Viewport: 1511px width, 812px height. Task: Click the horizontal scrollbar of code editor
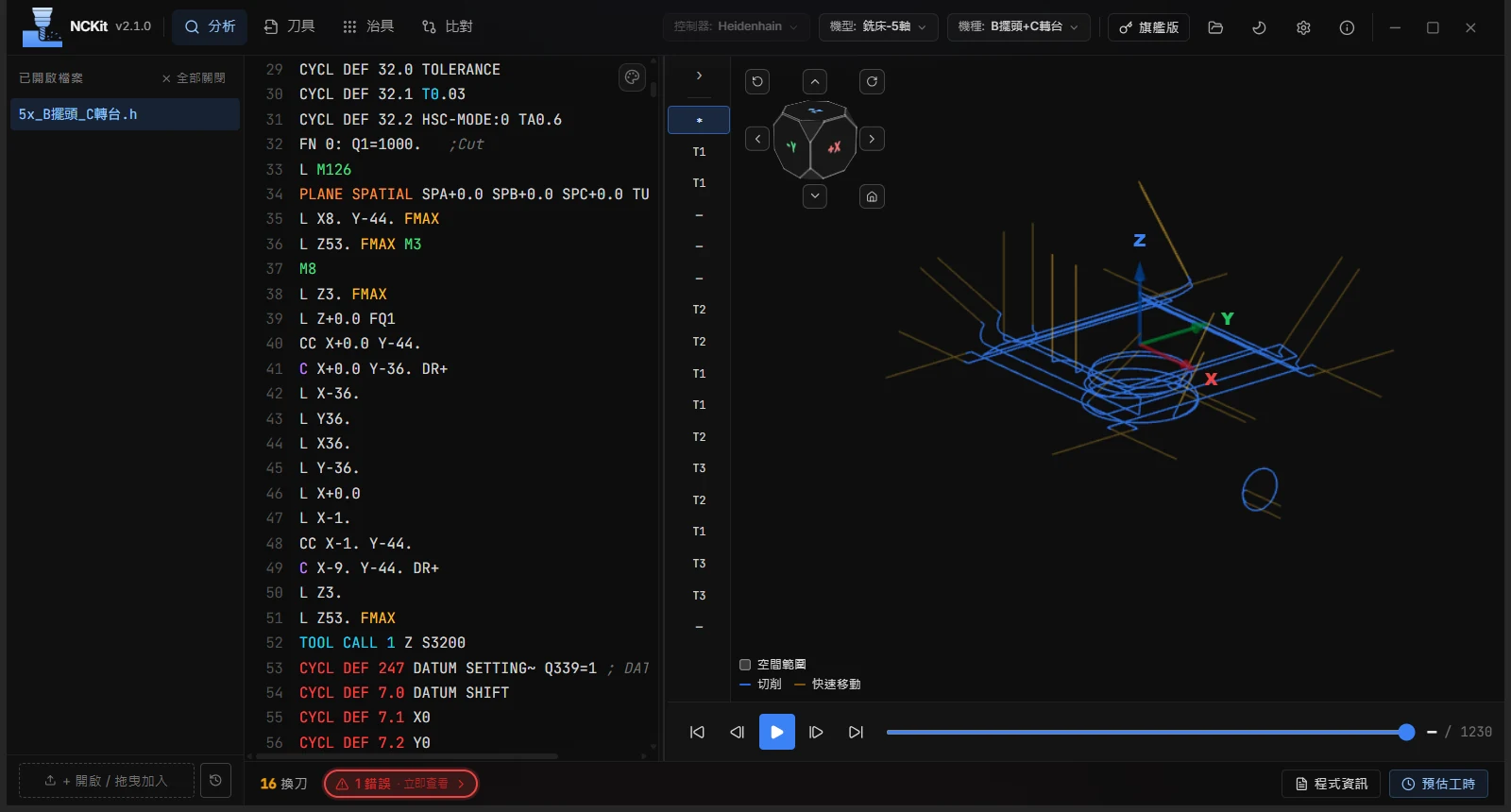click(x=406, y=756)
